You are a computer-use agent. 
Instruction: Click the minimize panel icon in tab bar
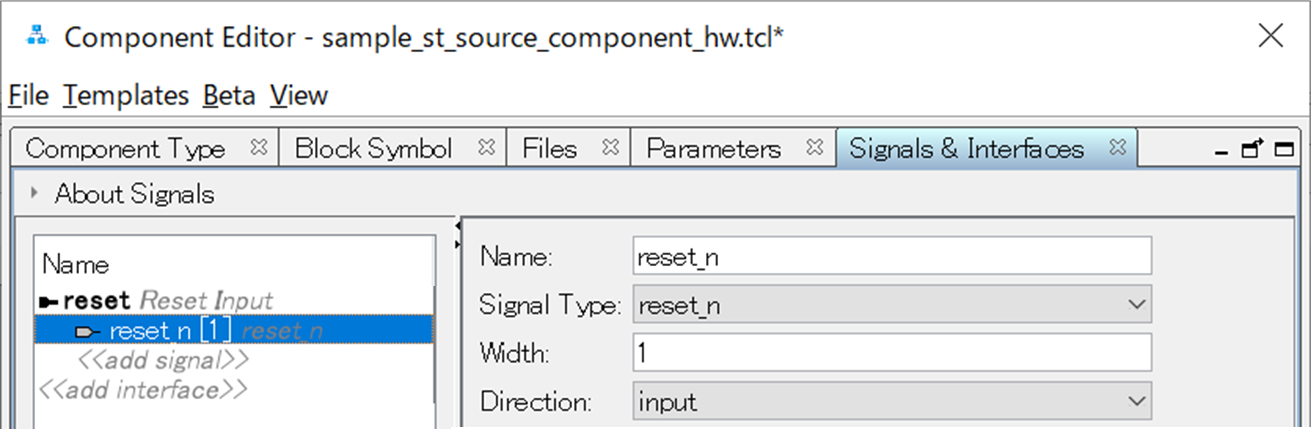coord(1221,151)
